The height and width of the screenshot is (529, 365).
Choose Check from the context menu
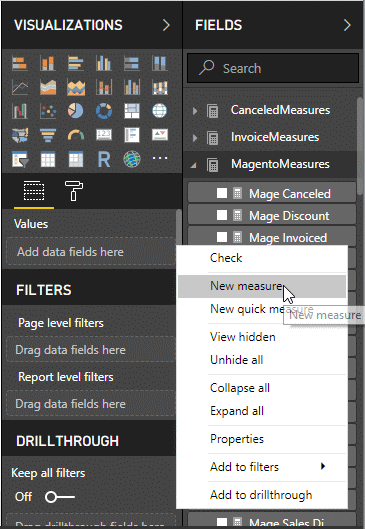pyautogui.click(x=262, y=258)
